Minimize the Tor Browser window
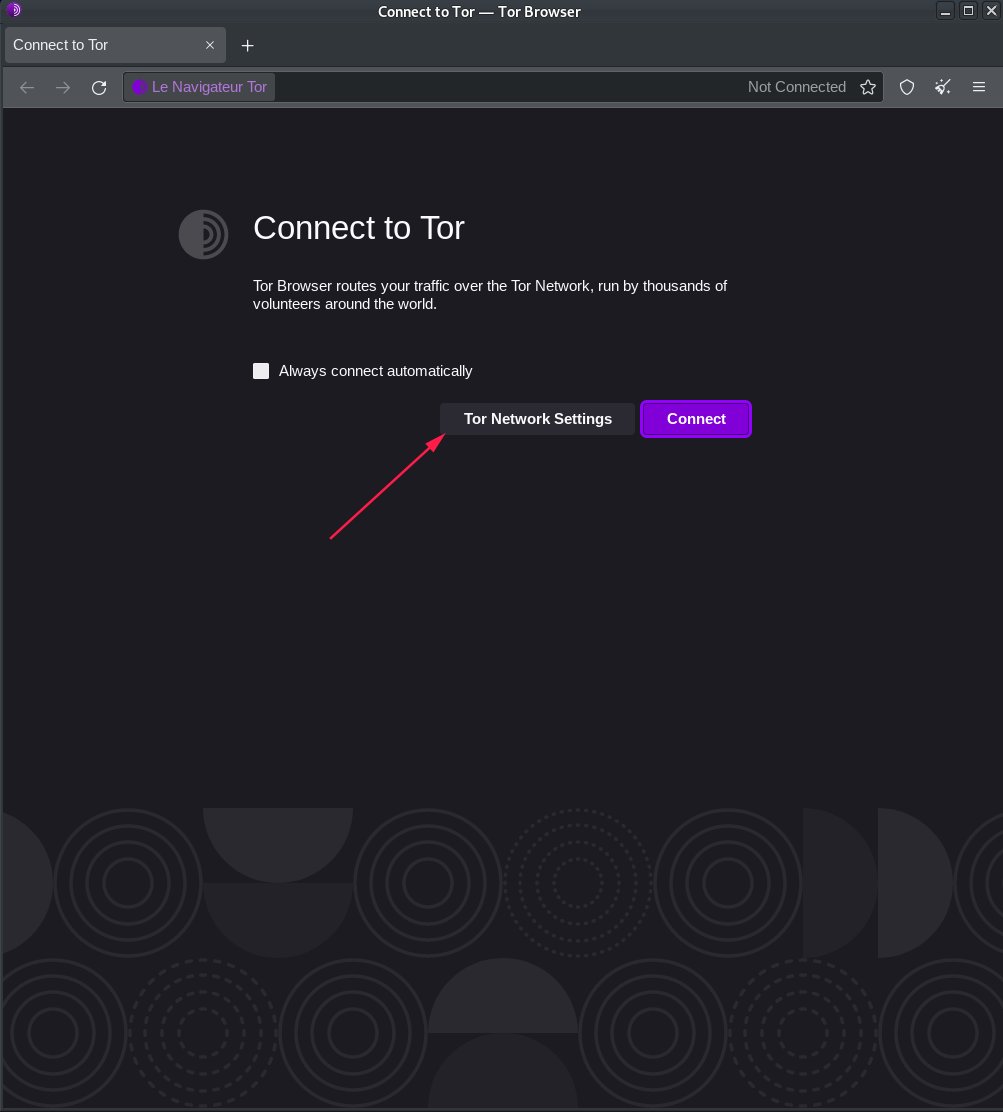Screen dimensions: 1003x1112 point(945,11)
